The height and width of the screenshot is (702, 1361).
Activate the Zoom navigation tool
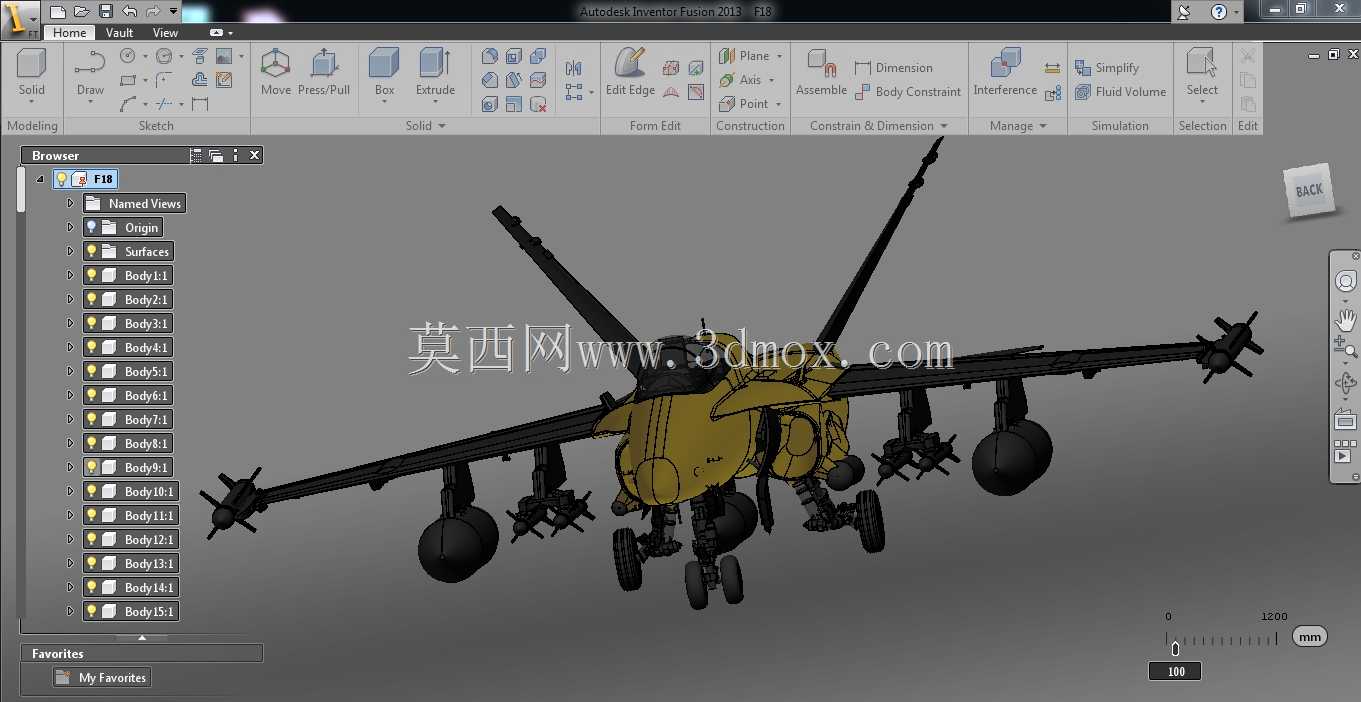point(1346,347)
